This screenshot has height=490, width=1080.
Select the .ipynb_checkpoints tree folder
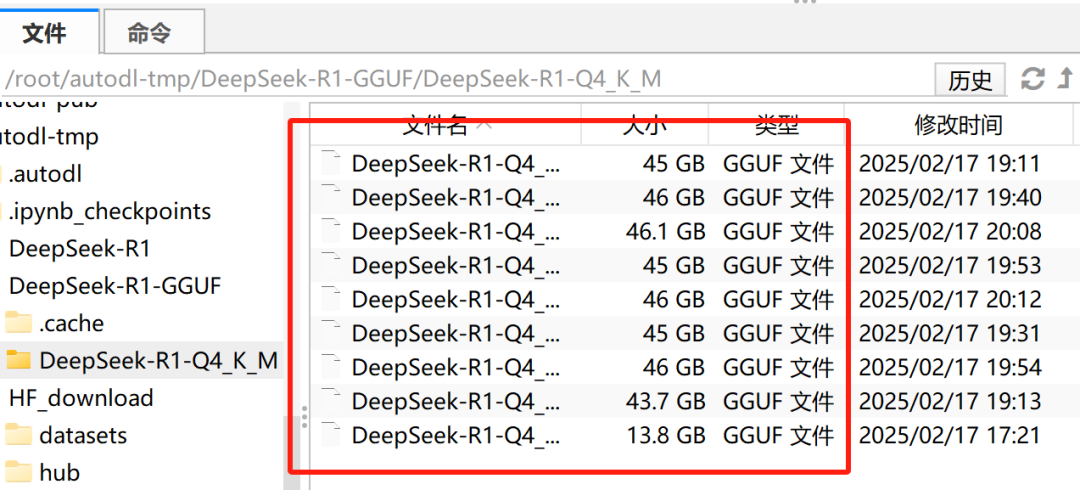(x=110, y=211)
